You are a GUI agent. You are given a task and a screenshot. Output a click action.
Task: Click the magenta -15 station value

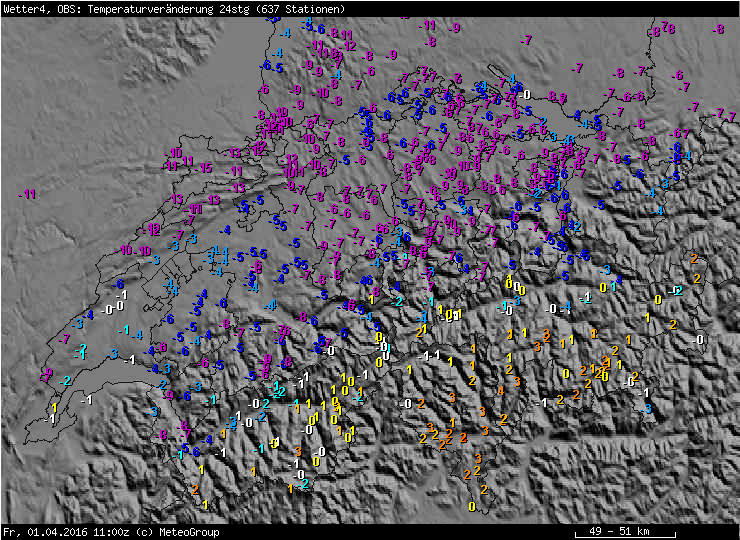[205, 169]
